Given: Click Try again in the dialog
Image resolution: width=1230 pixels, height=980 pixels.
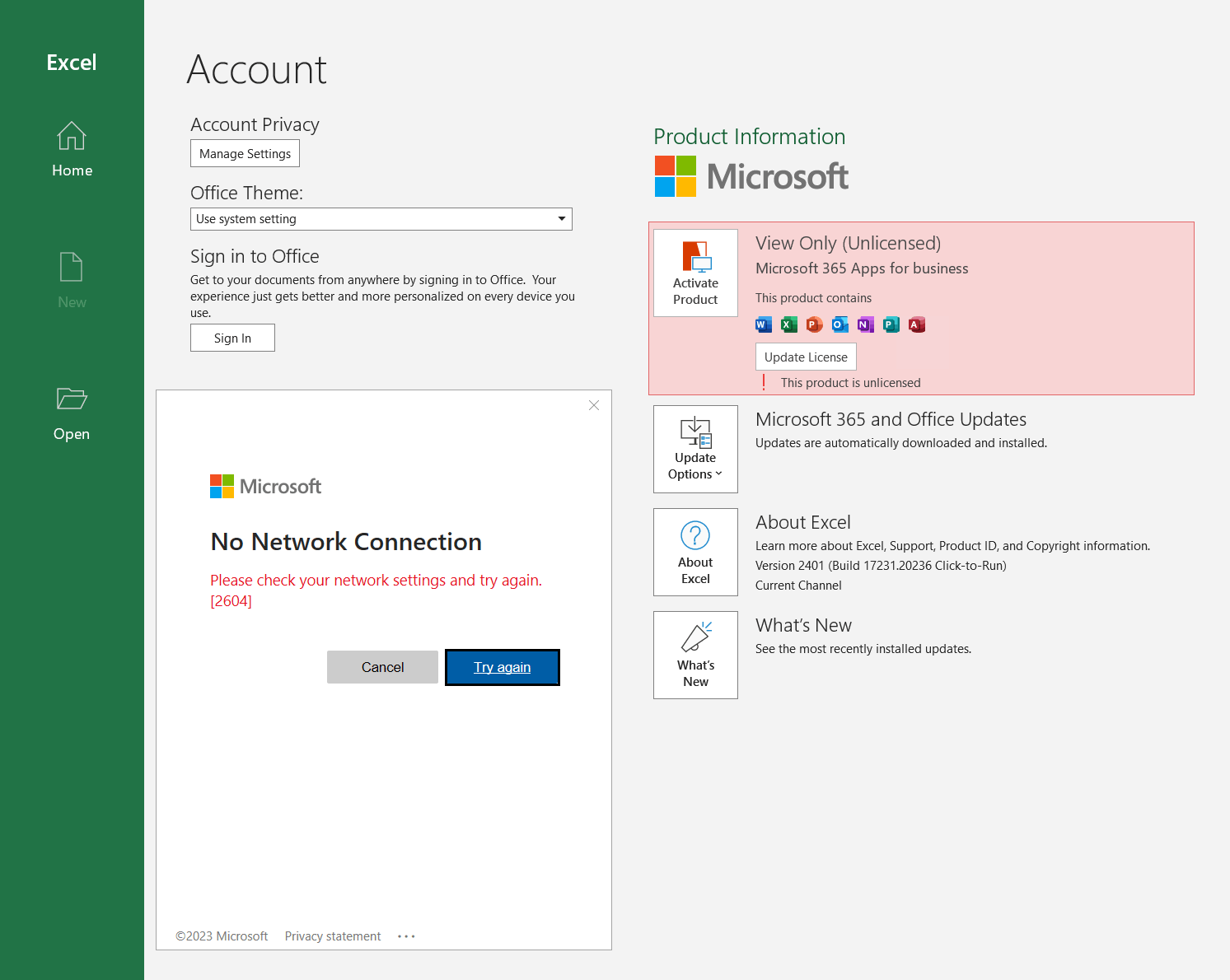Looking at the screenshot, I should point(503,667).
